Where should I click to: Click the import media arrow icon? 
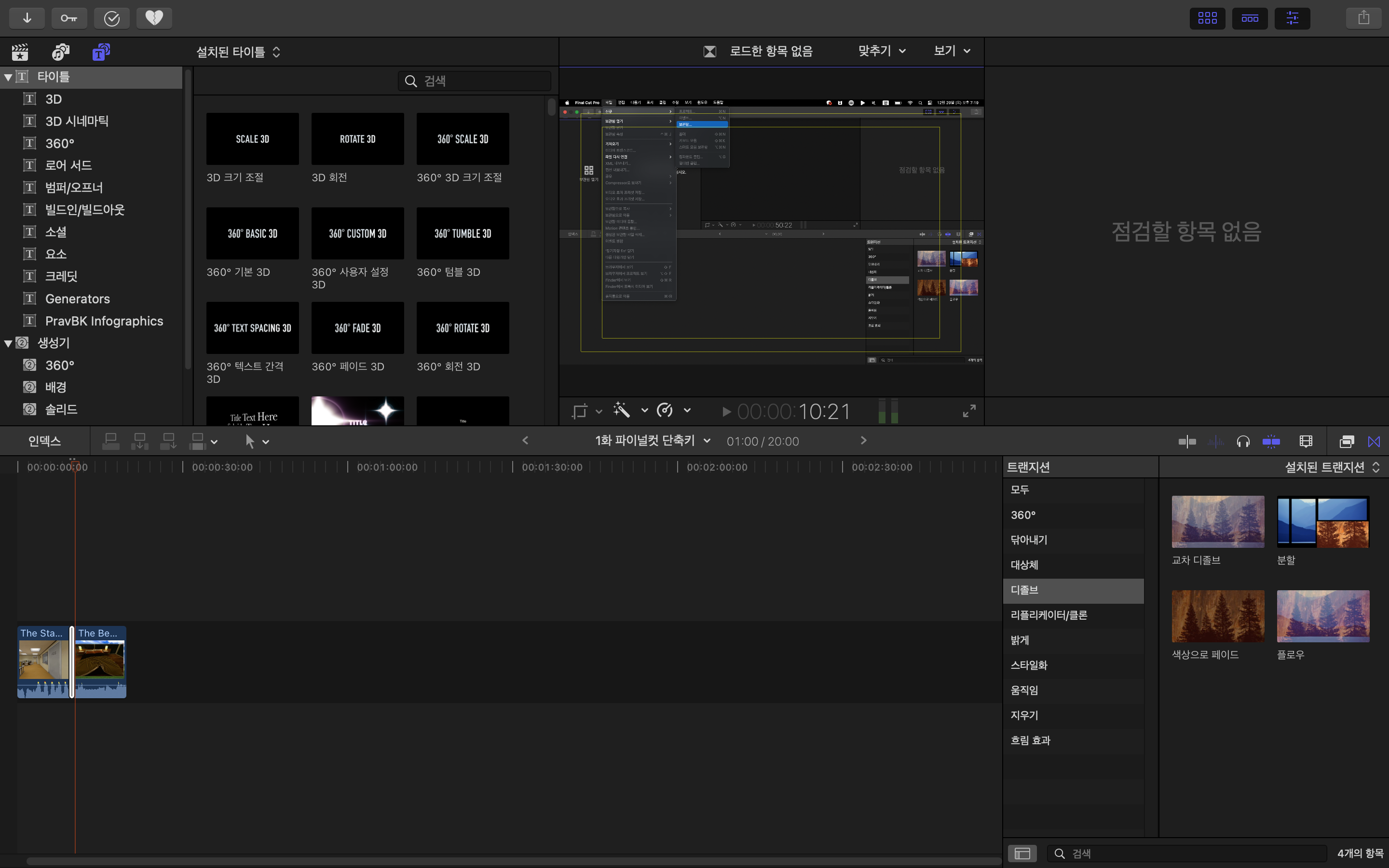(27, 18)
